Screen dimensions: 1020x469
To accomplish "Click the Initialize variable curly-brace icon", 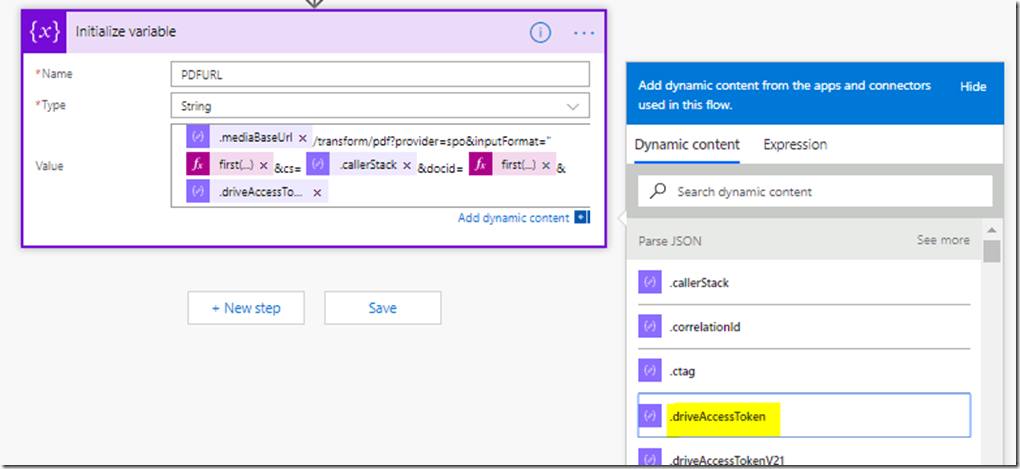I will pos(44,32).
